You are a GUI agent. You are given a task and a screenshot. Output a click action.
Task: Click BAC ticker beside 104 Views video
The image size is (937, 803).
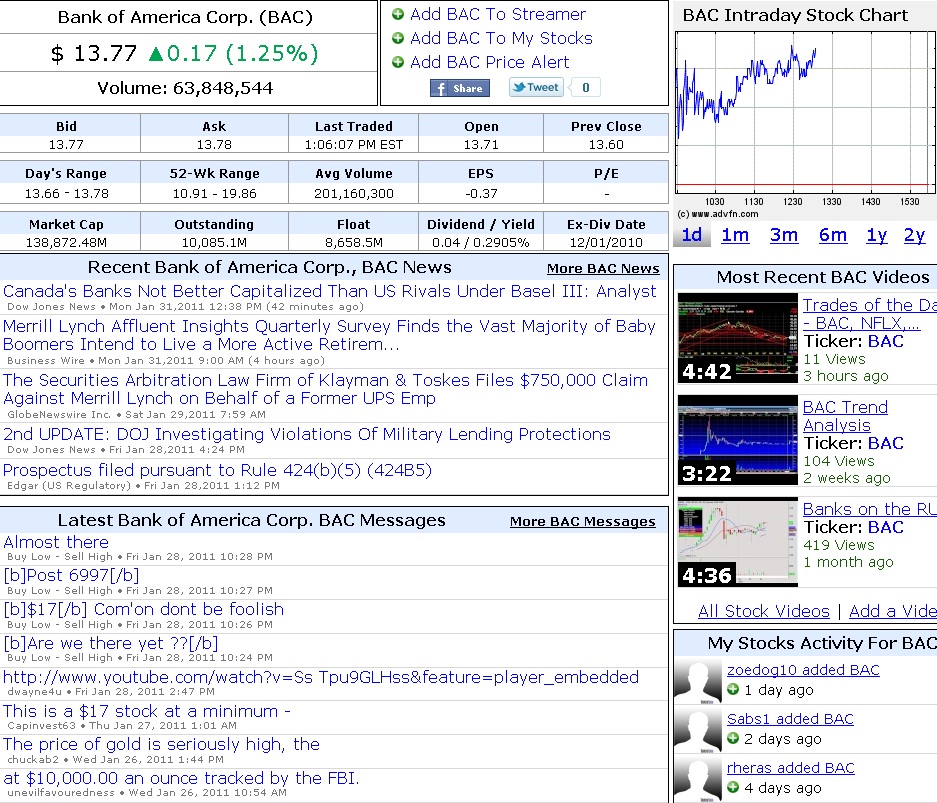pos(886,443)
